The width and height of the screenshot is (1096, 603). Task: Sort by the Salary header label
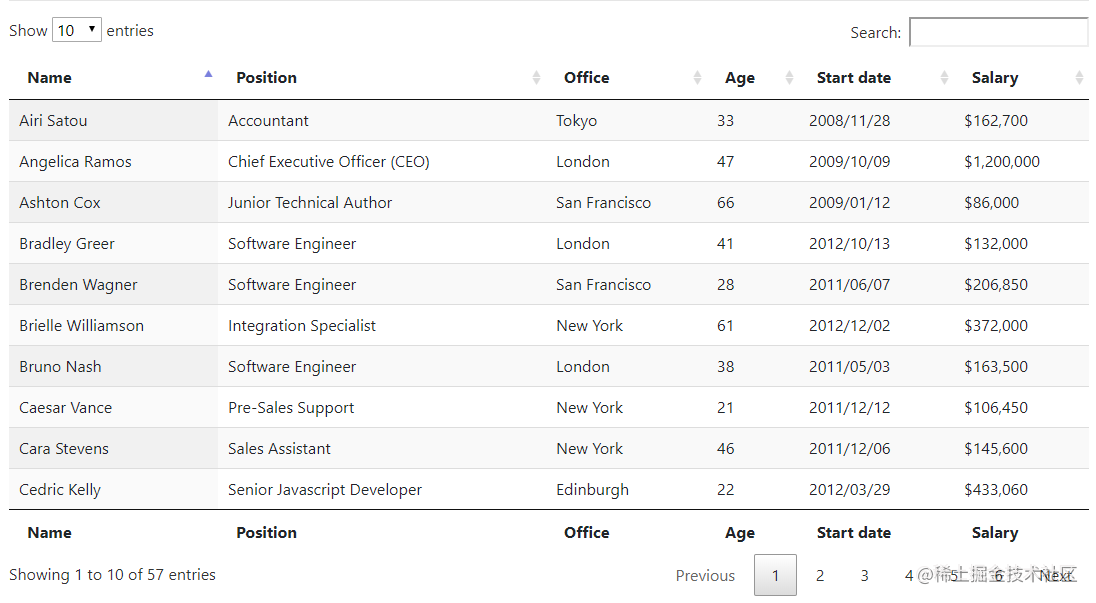coord(995,78)
